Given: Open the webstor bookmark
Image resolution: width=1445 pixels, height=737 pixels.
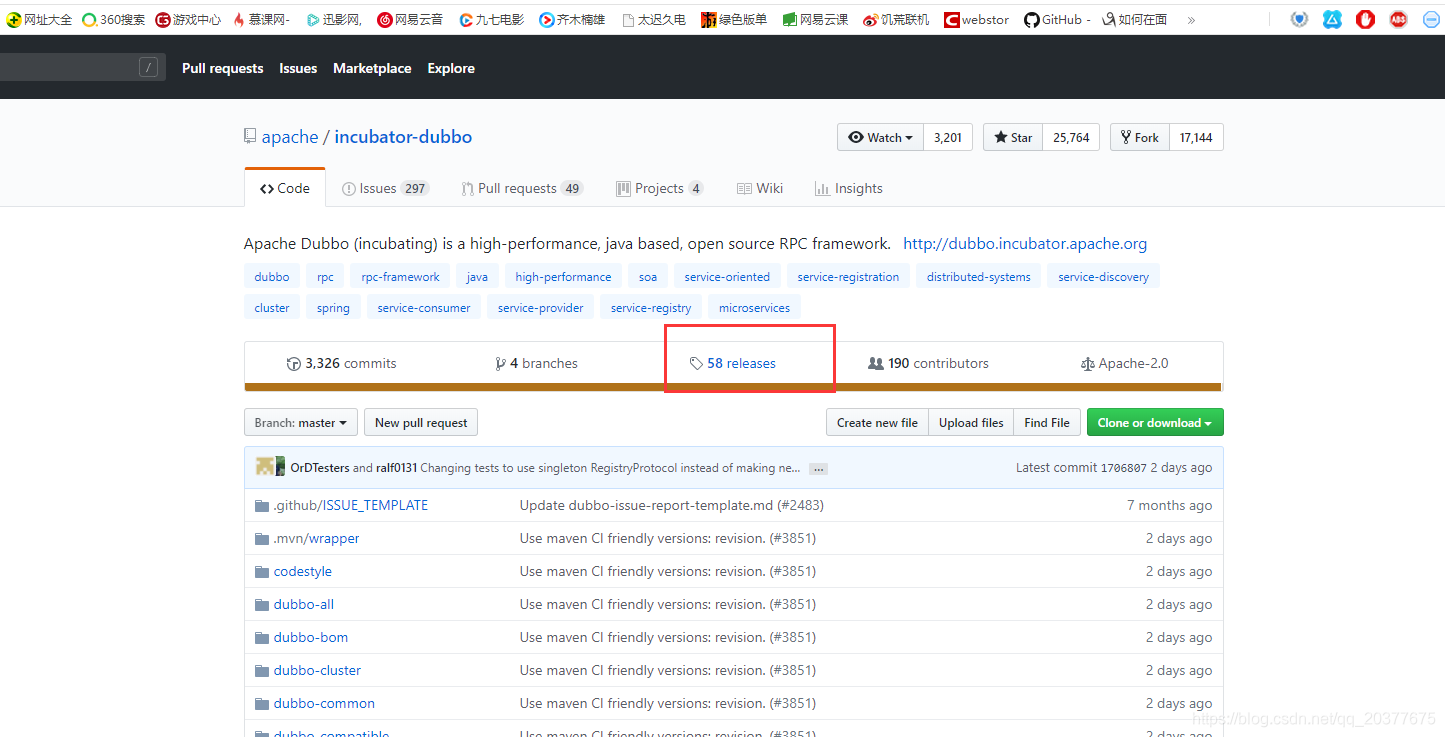Looking at the screenshot, I should pyautogui.click(x=977, y=19).
